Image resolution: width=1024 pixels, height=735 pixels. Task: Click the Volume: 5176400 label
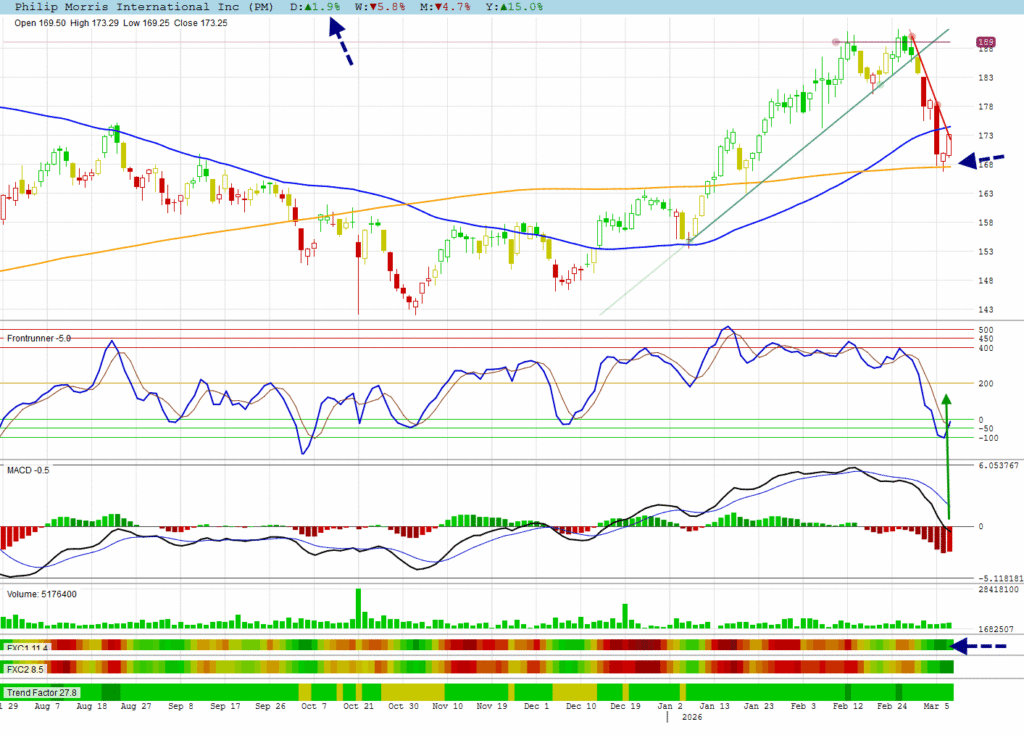tap(42, 594)
